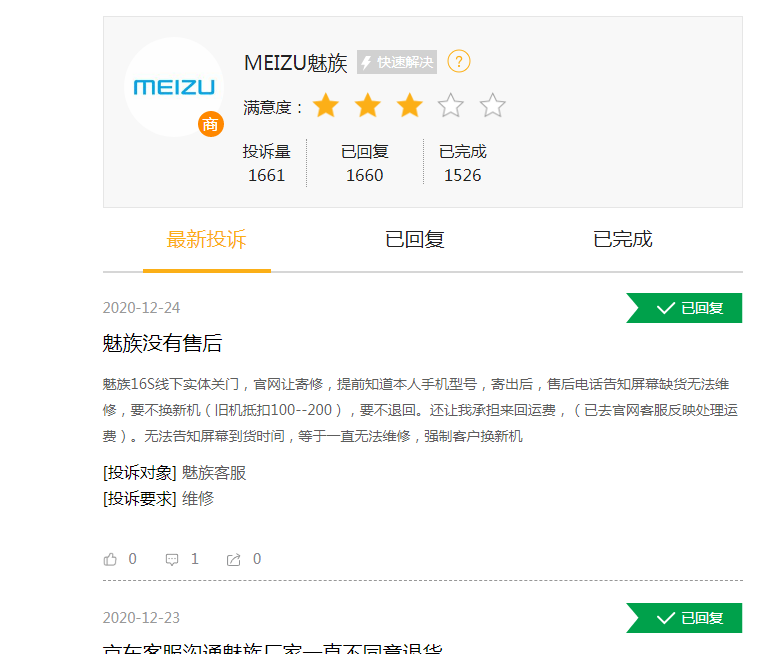This screenshot has height=654, width=782.
Task: Click the third filled satisfaction star
Action: coord(409,105)
